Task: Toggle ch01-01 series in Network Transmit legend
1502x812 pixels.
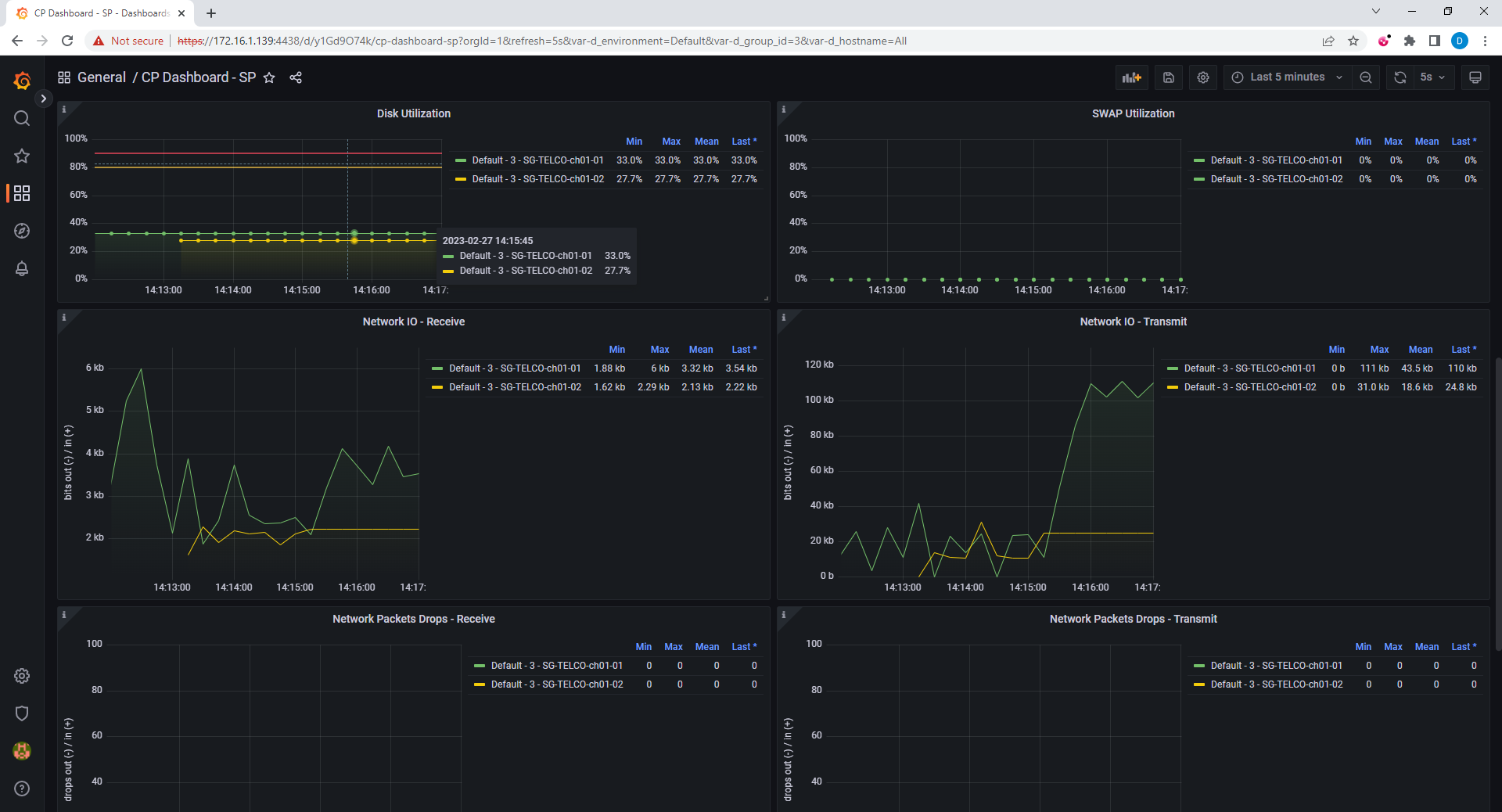Action: coord(1249,368)
